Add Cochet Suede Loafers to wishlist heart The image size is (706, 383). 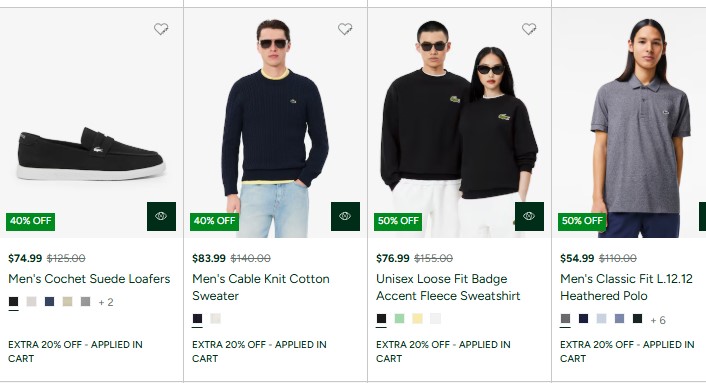161,29
